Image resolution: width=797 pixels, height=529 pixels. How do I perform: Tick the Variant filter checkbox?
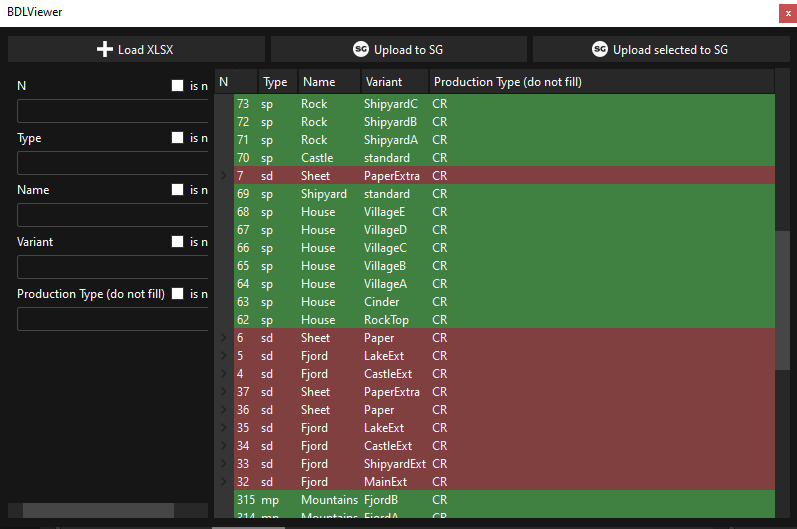click(x=177, y=242)
